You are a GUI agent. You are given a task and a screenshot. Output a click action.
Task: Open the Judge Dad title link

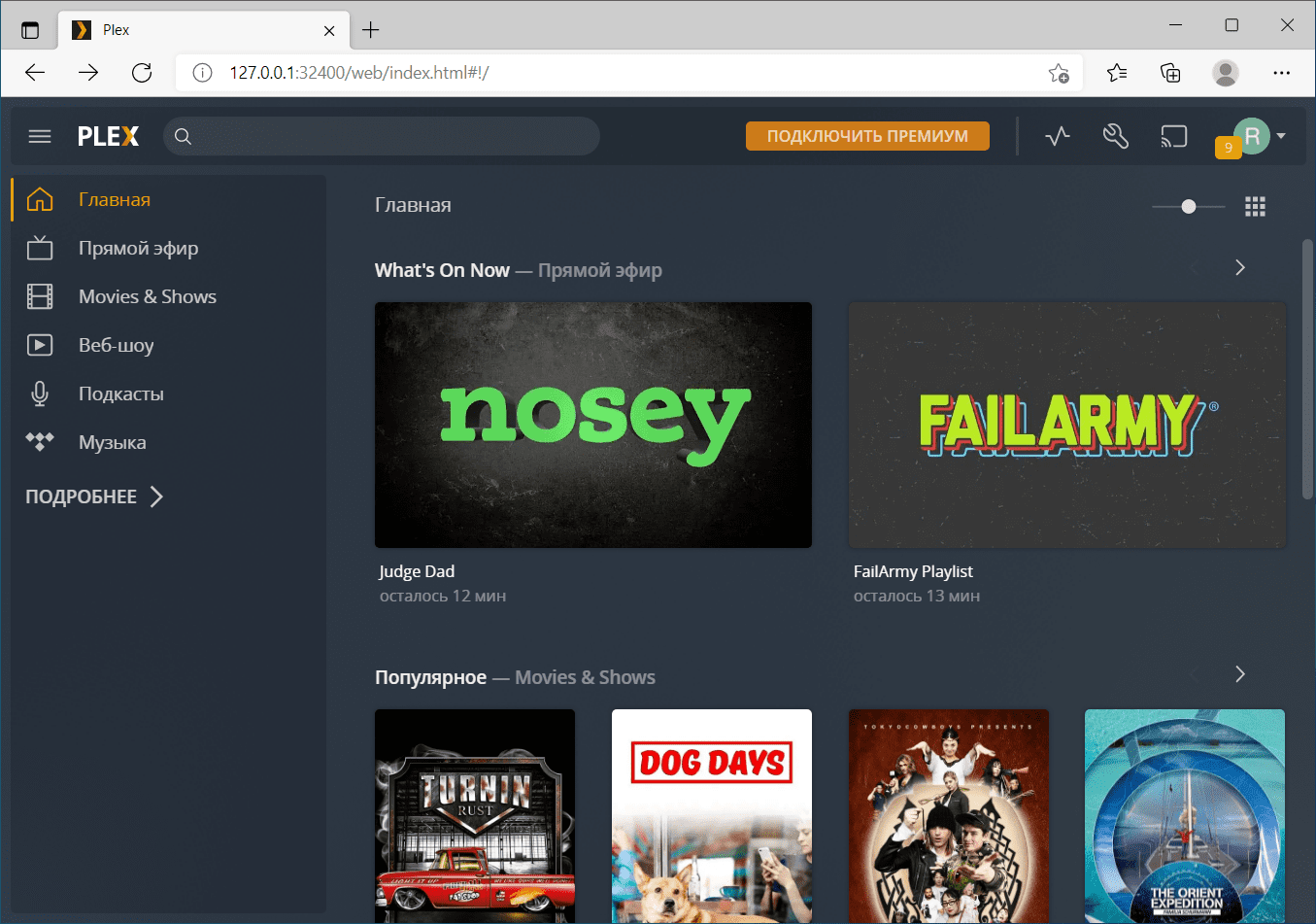point(417,571)
